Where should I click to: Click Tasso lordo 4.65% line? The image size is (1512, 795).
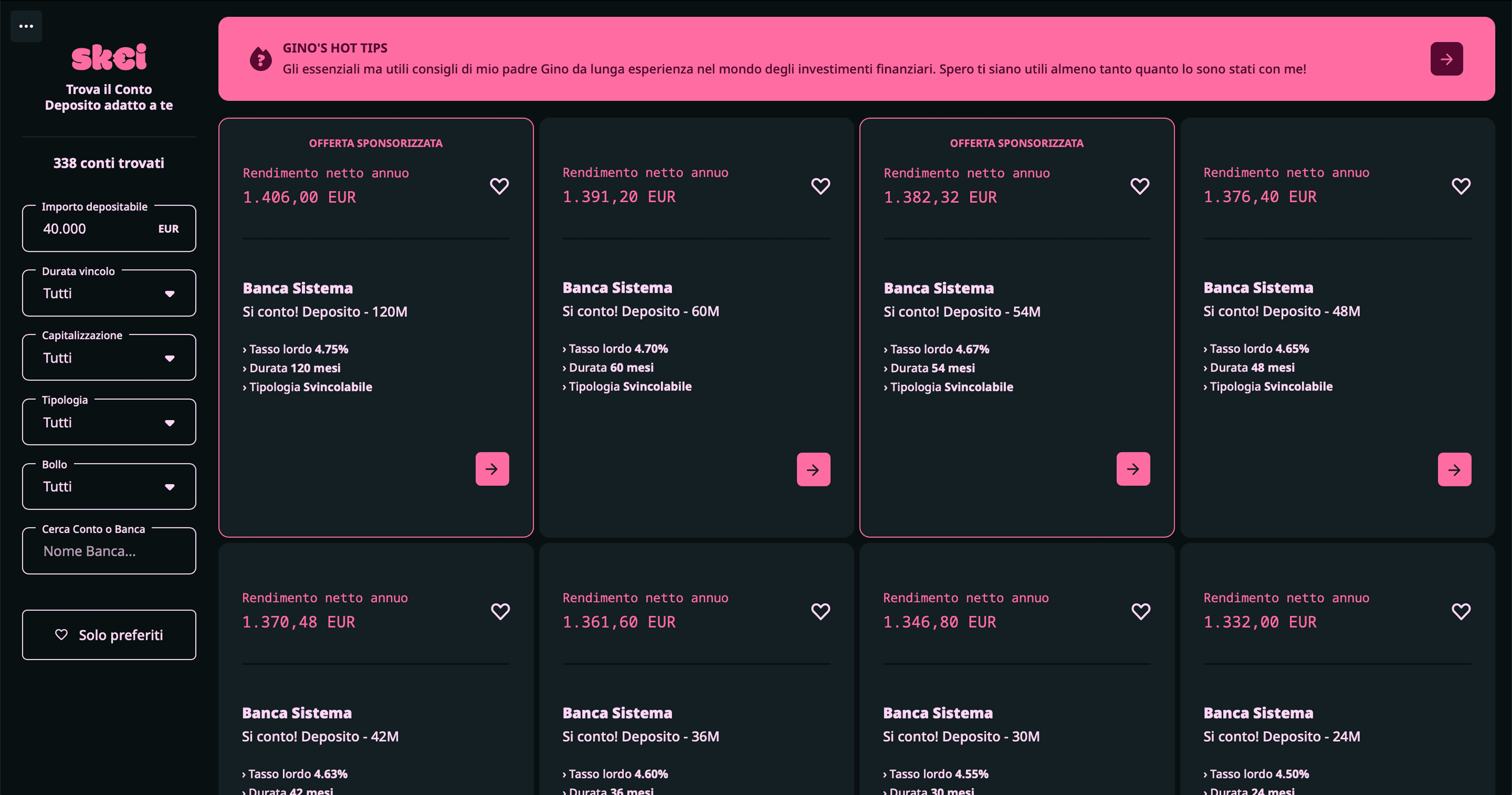point(1256,349)
